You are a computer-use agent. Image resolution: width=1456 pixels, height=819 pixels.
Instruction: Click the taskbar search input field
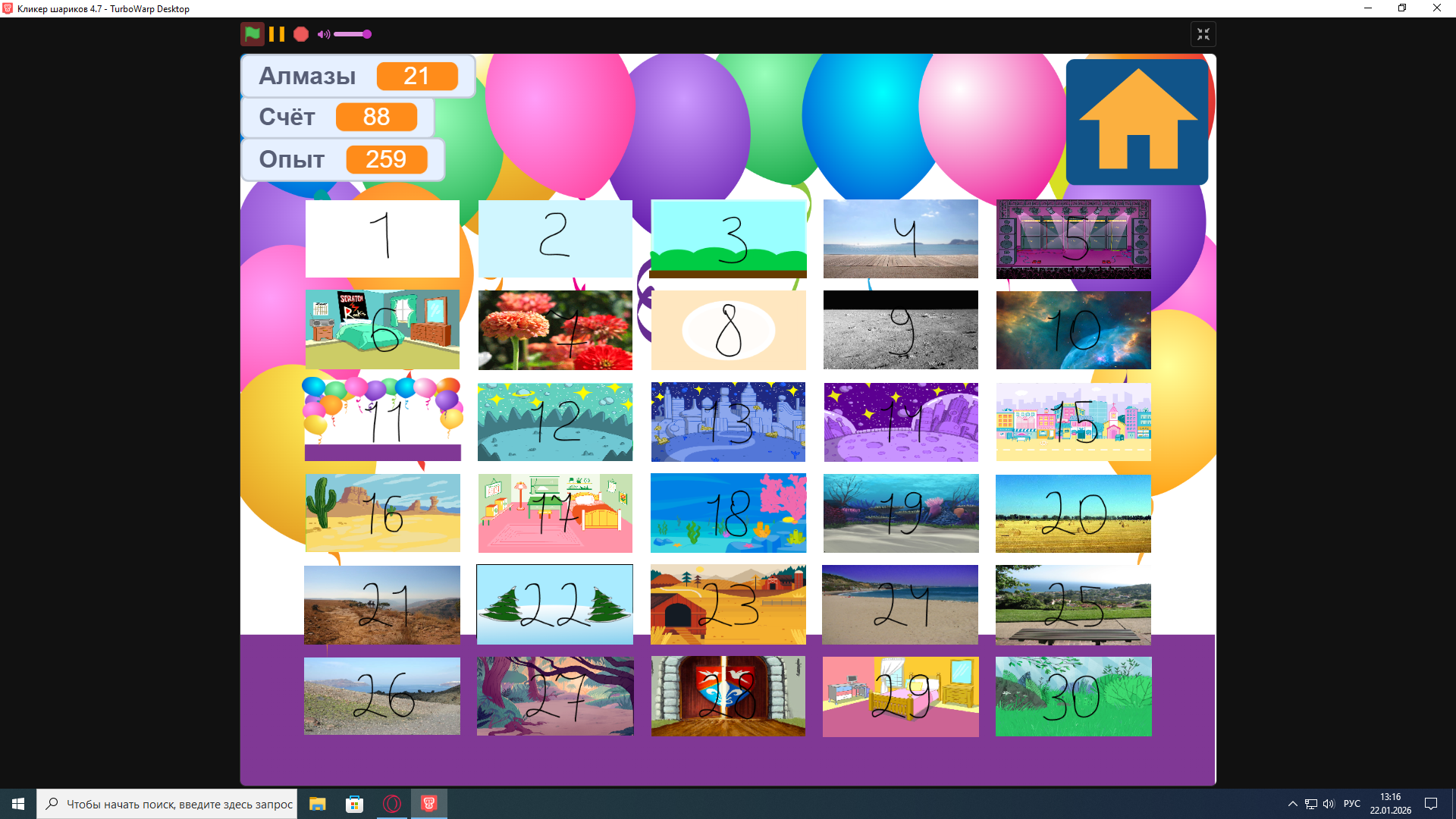(178, 804)
